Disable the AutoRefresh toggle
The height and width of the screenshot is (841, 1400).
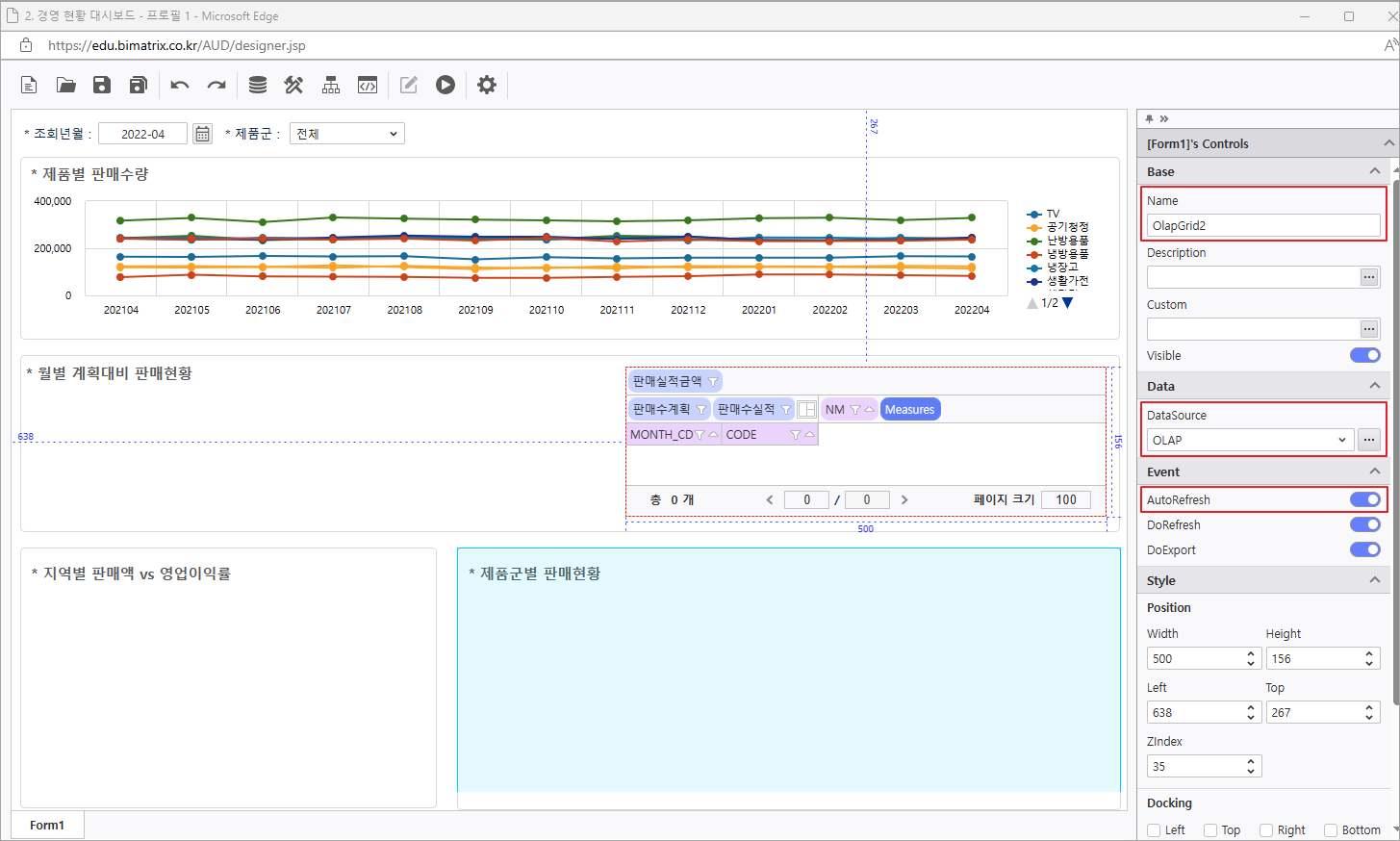1364,499
